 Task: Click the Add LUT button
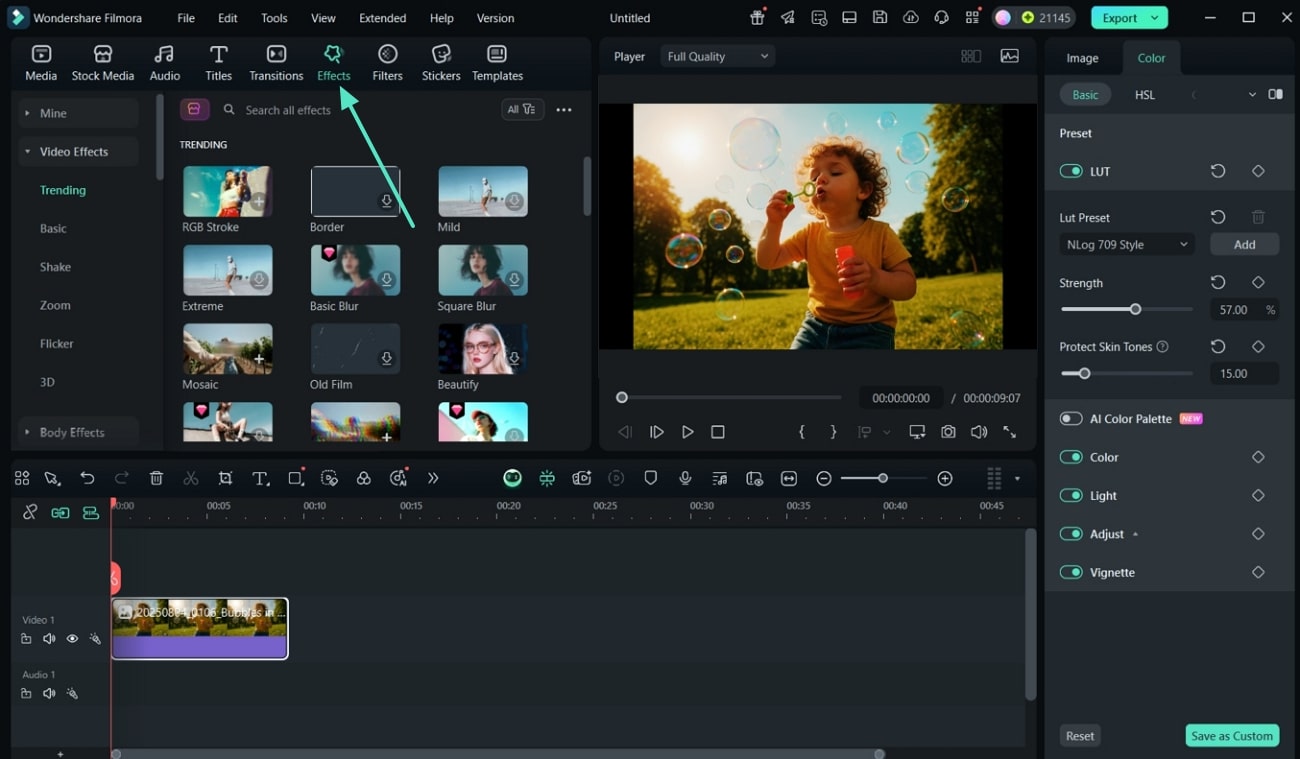coord(1244,244)
